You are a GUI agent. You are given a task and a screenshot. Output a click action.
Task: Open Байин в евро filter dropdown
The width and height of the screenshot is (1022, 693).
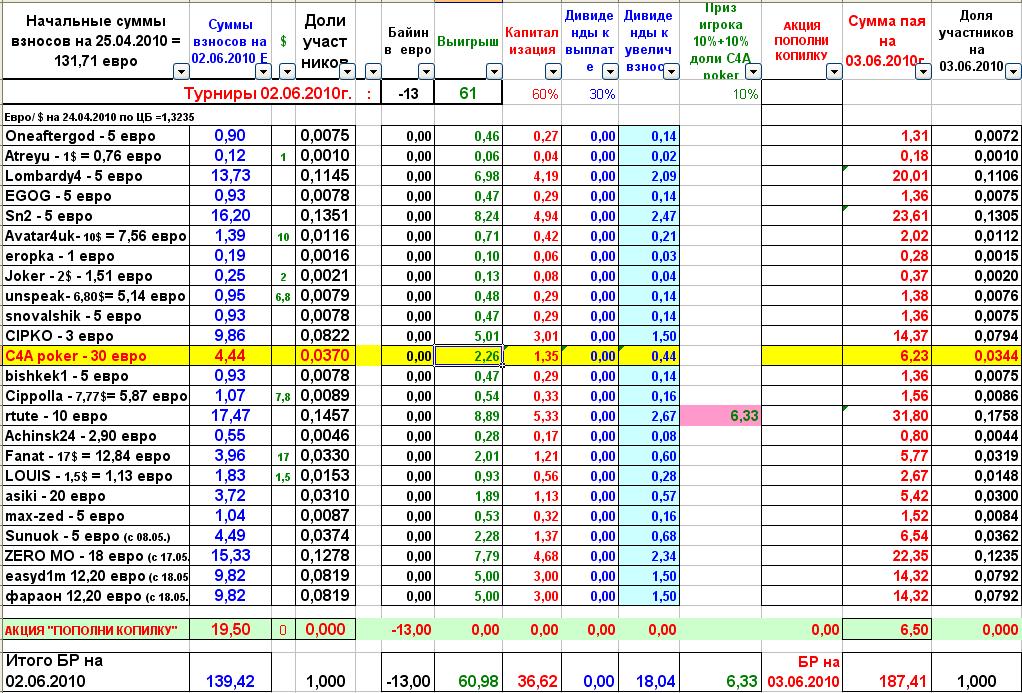[x=425, y=71]
